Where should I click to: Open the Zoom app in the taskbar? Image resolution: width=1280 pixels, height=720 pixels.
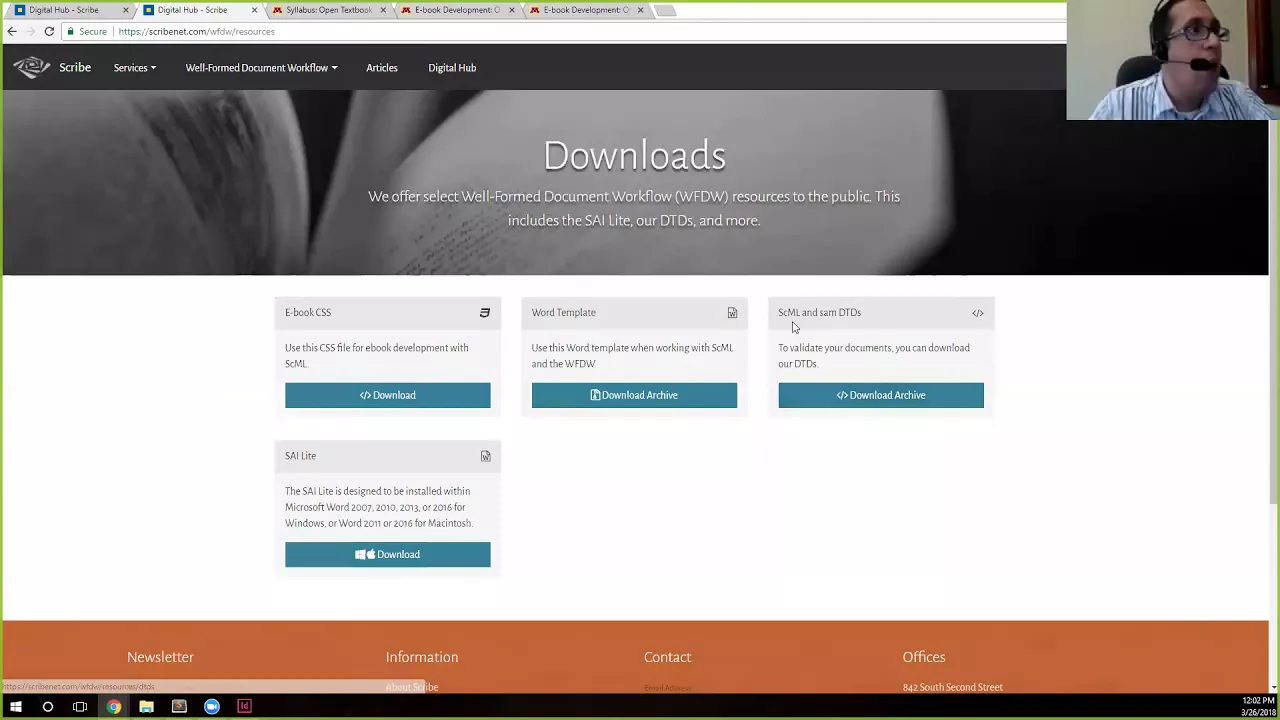click(x=212, y=707)
